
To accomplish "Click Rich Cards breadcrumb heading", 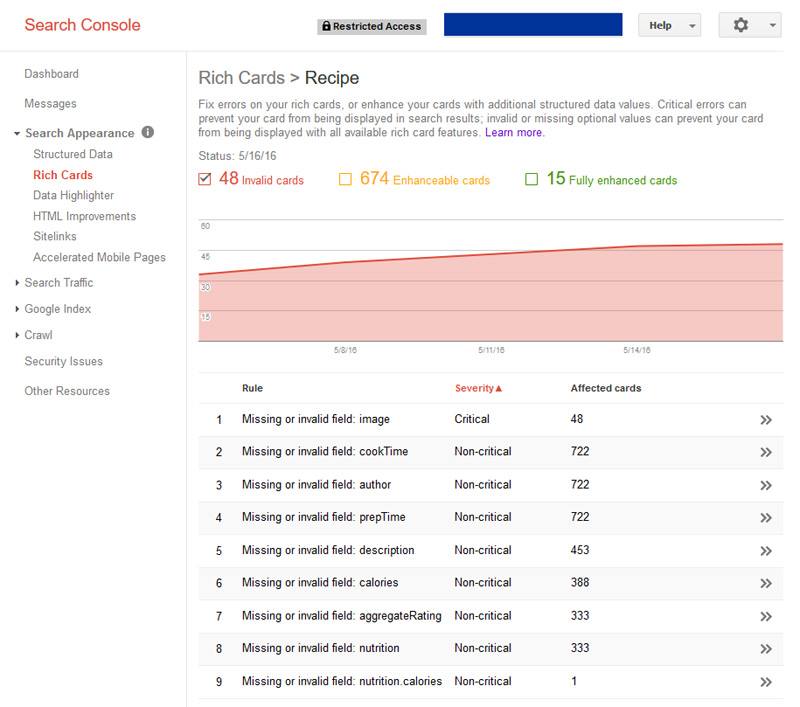I will 240,78.
